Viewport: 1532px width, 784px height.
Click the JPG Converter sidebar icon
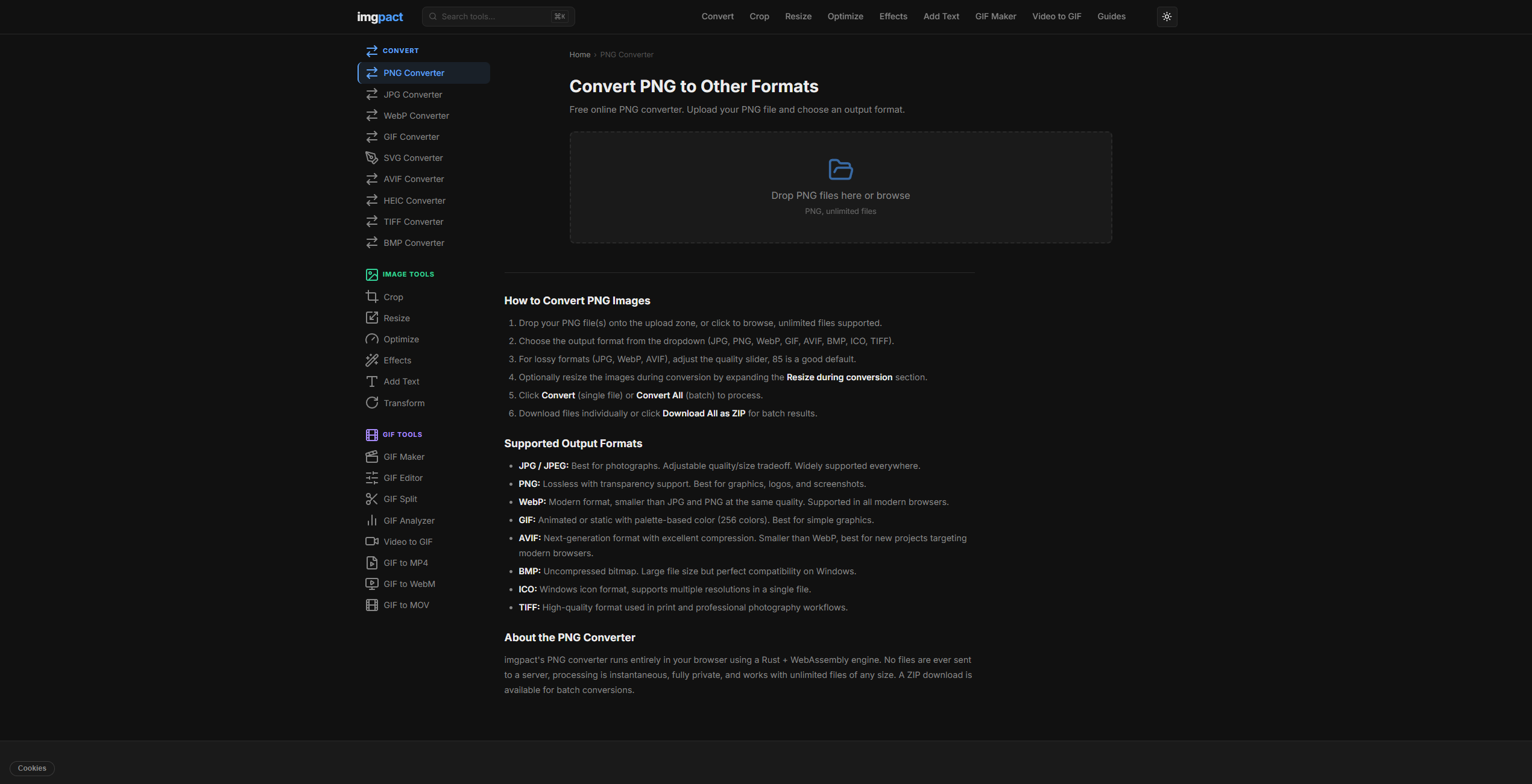click(372, 95)
